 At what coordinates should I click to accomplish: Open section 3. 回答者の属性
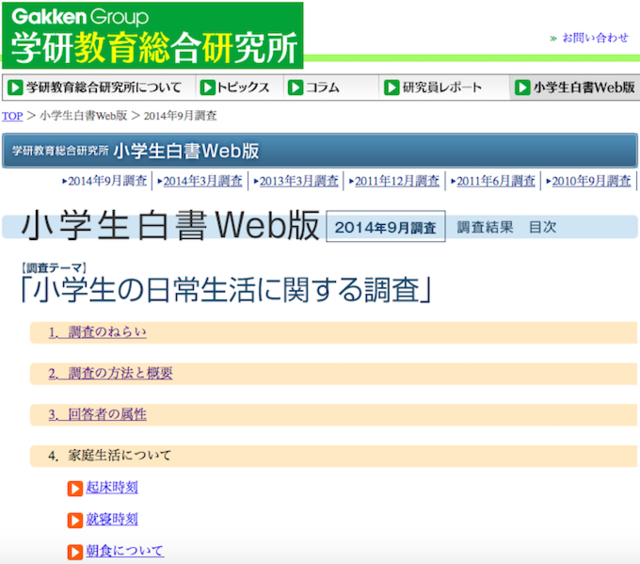click(x=97, y=415)
